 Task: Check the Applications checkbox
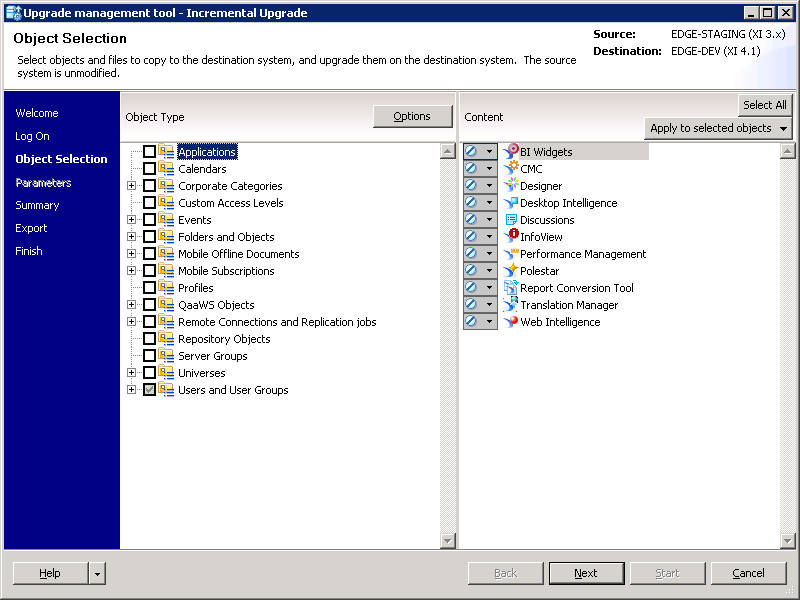click(149, 152)
